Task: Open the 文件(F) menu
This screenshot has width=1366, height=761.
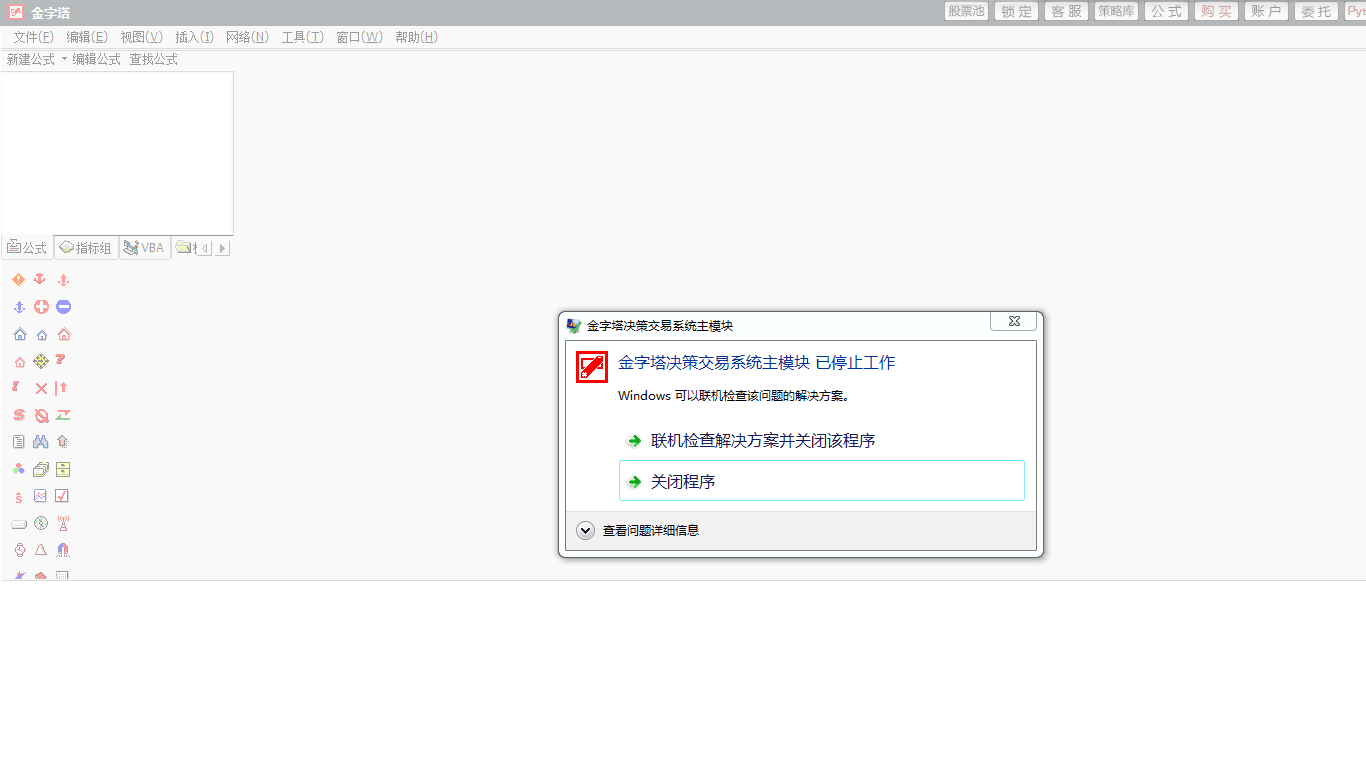Action: pyautogui.click(x=34, y=37)
